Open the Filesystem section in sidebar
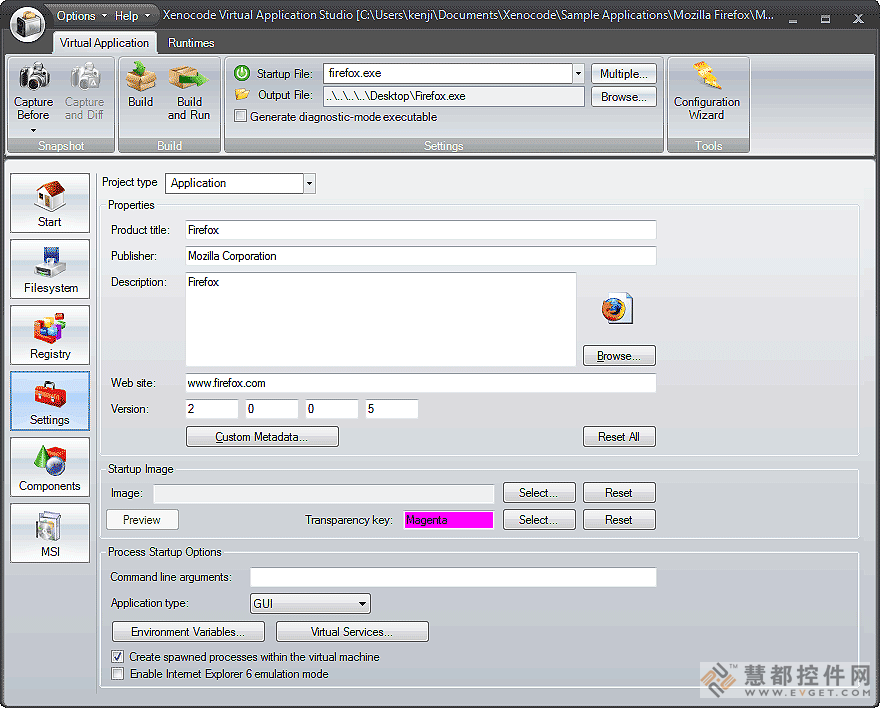The height and width of the screenshot is (708, 880). click(x=50, y=269)
